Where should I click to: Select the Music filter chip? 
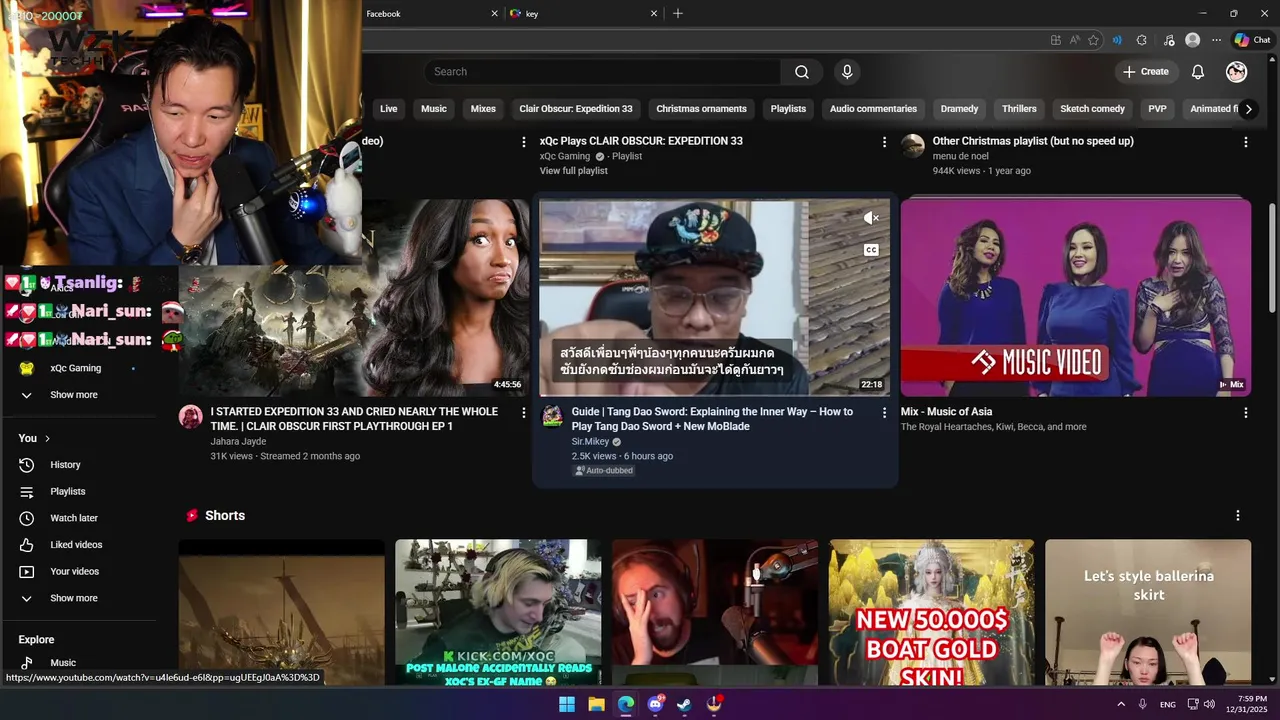tap(434, 109)
